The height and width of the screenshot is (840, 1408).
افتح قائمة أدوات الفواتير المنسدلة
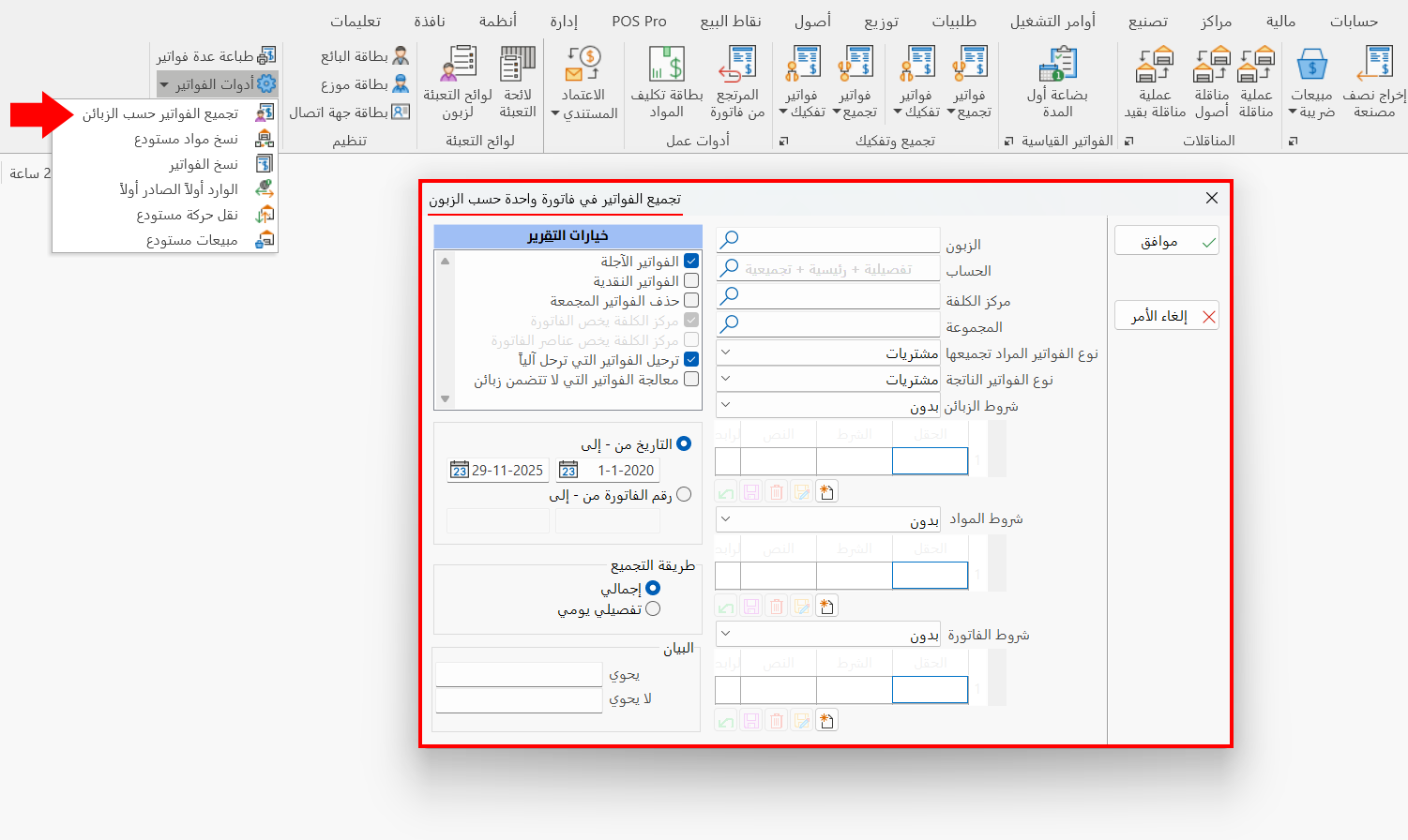217,83
